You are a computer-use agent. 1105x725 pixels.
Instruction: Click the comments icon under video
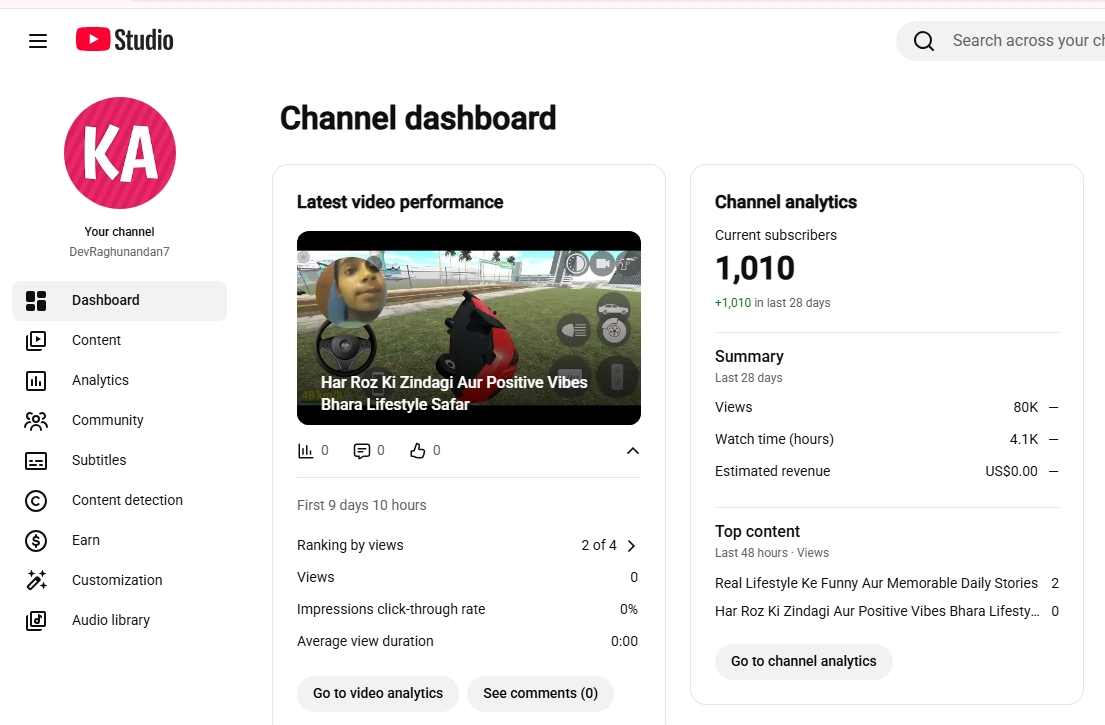tap(362, 451)
